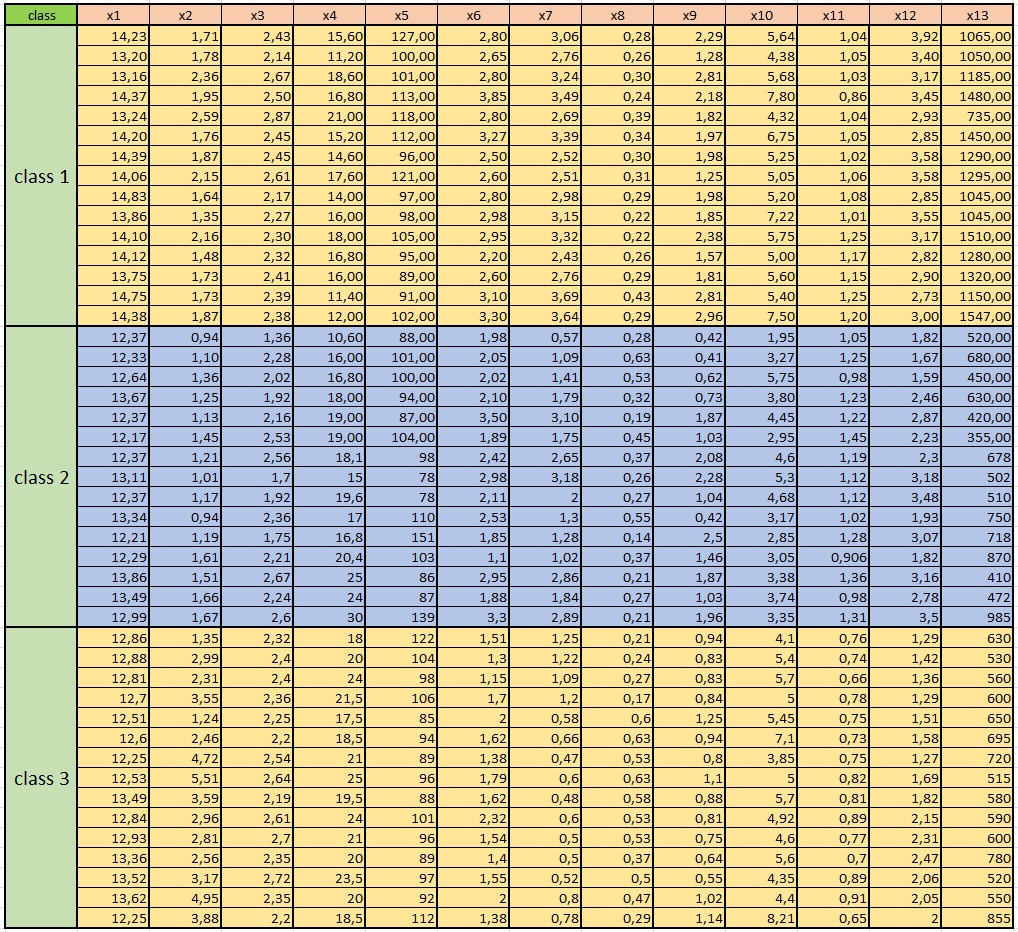The image size is (1018, 932).
Task: Select the merged 'class 1' cell
Action: tap(41, 176)
